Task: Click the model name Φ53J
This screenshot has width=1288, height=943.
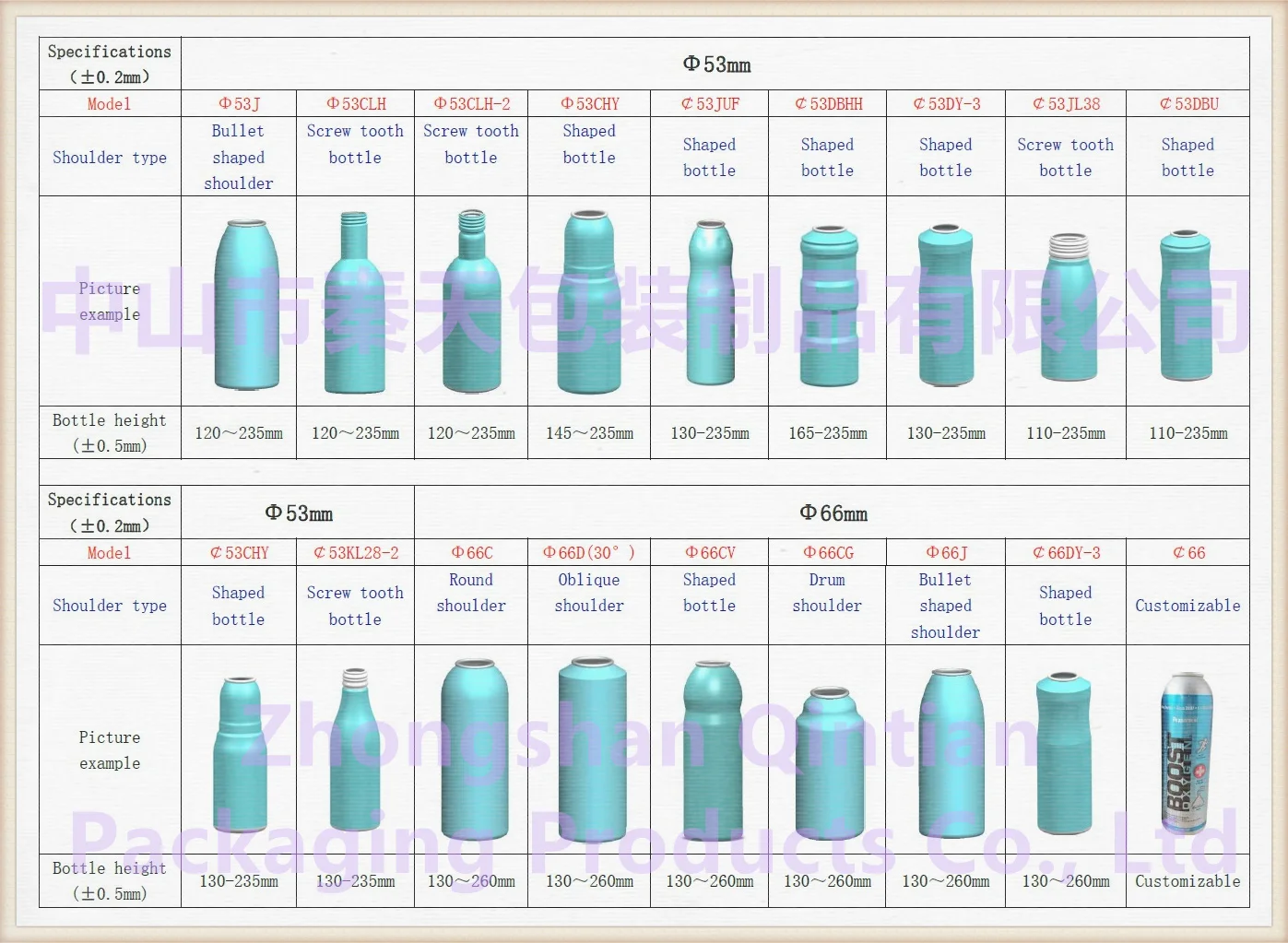Action: pos(239,104)
